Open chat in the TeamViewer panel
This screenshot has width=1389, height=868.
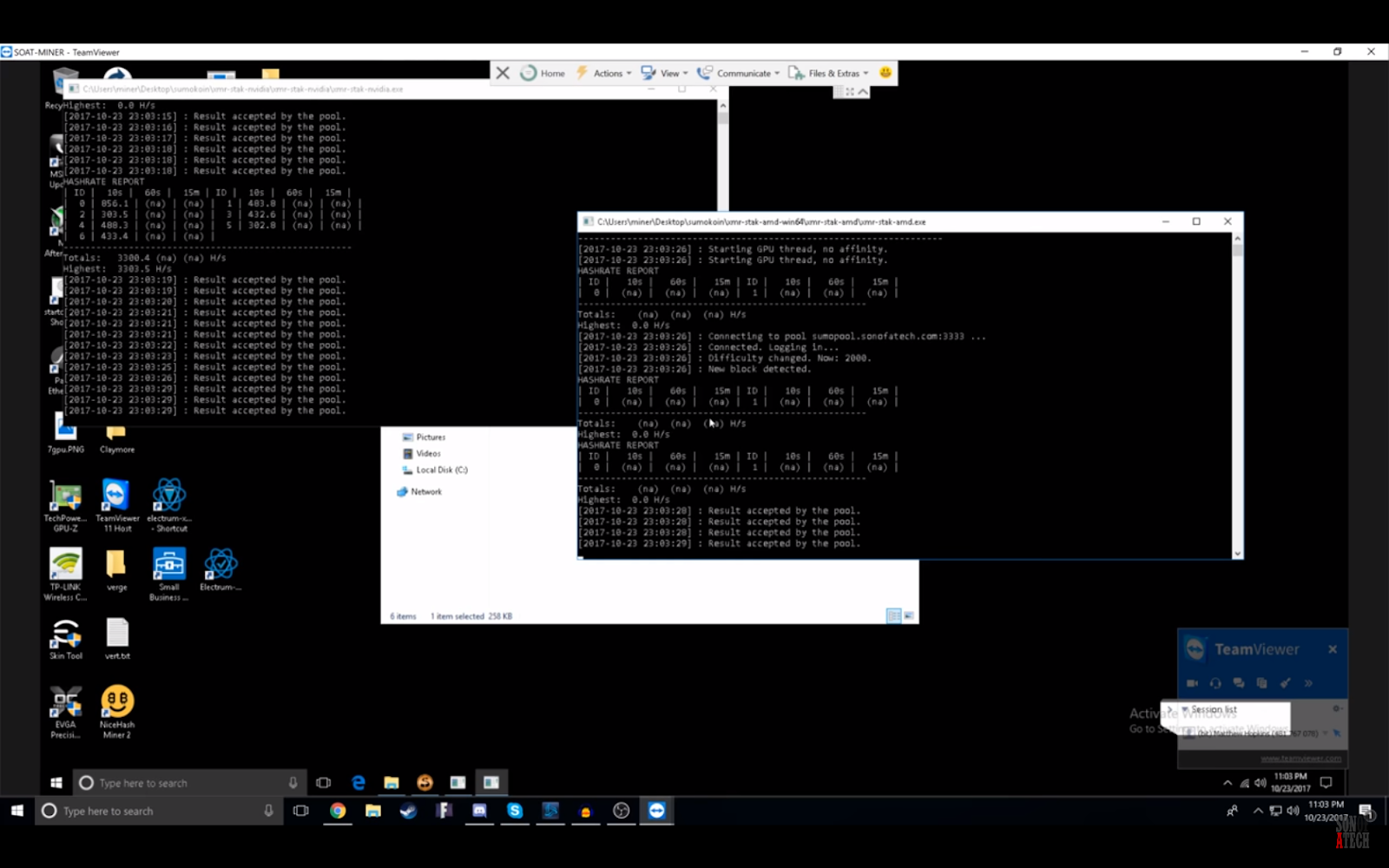[1239, 683]
